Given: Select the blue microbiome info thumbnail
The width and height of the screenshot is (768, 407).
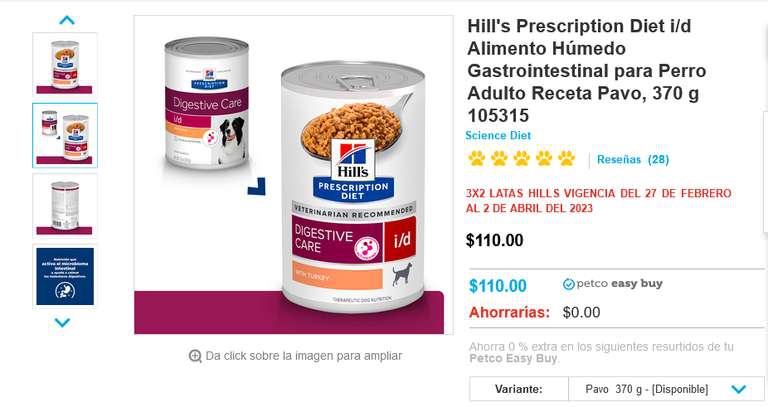Looking at the screenshot, I should pos(65,276).
